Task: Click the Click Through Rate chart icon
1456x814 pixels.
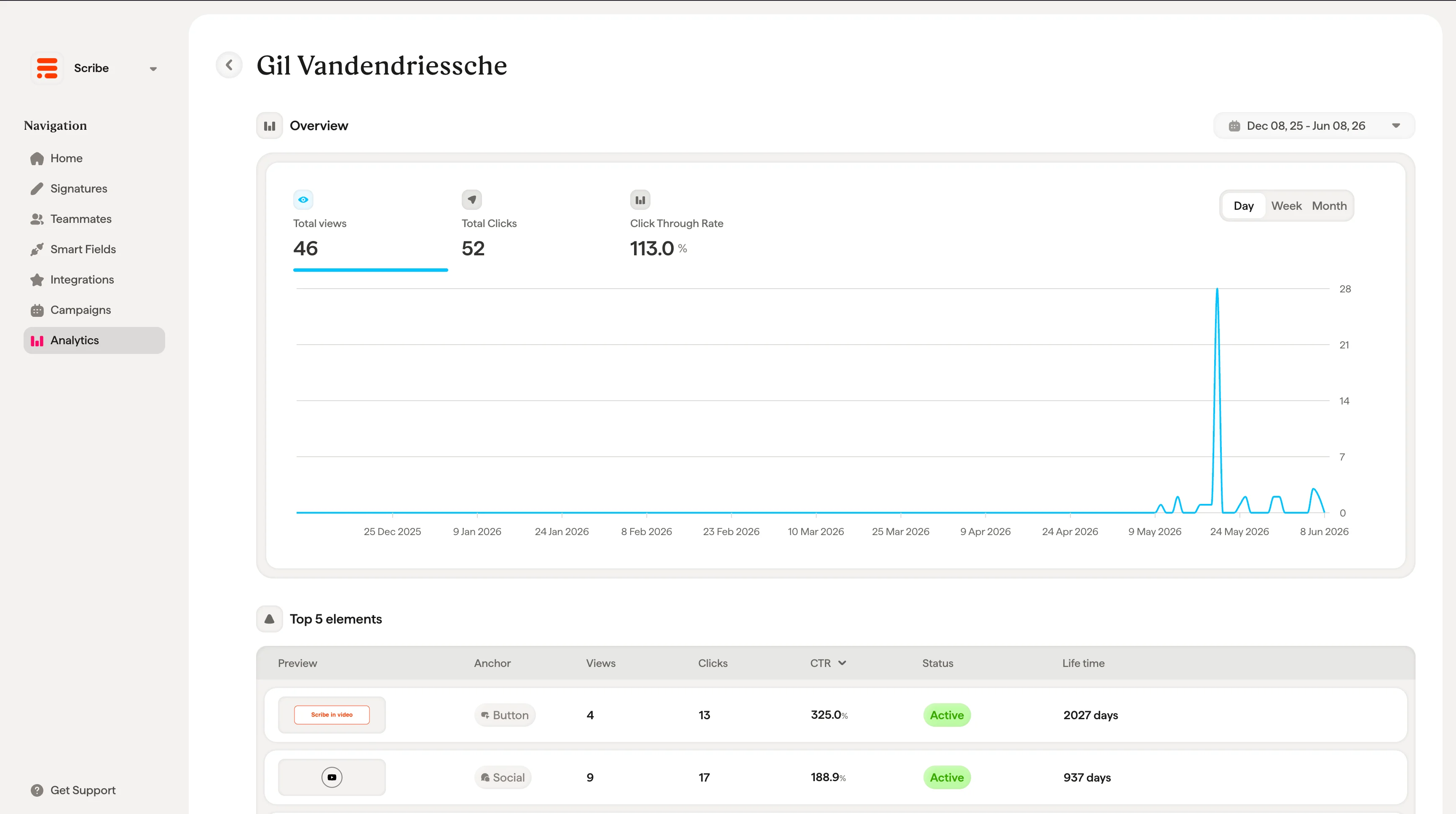Action: pyautogui.click(x=640, y=200)
